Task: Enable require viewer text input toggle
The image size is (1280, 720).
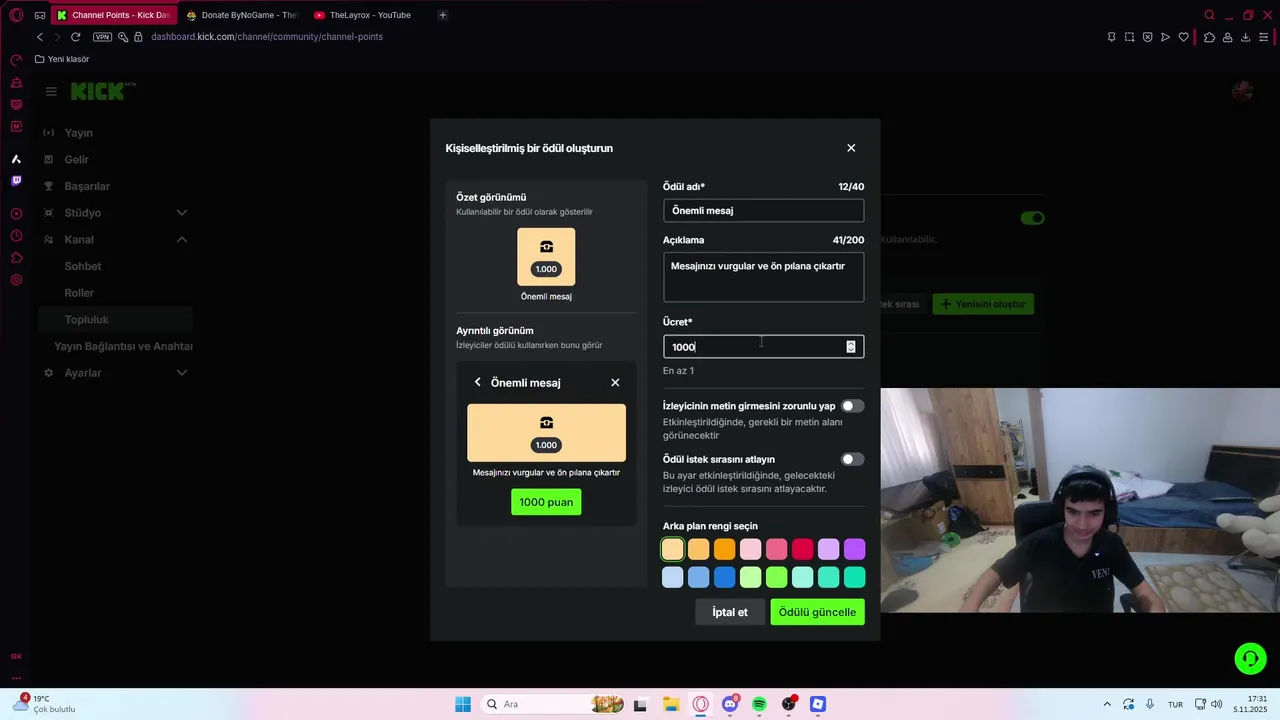Action: [852, 406]
